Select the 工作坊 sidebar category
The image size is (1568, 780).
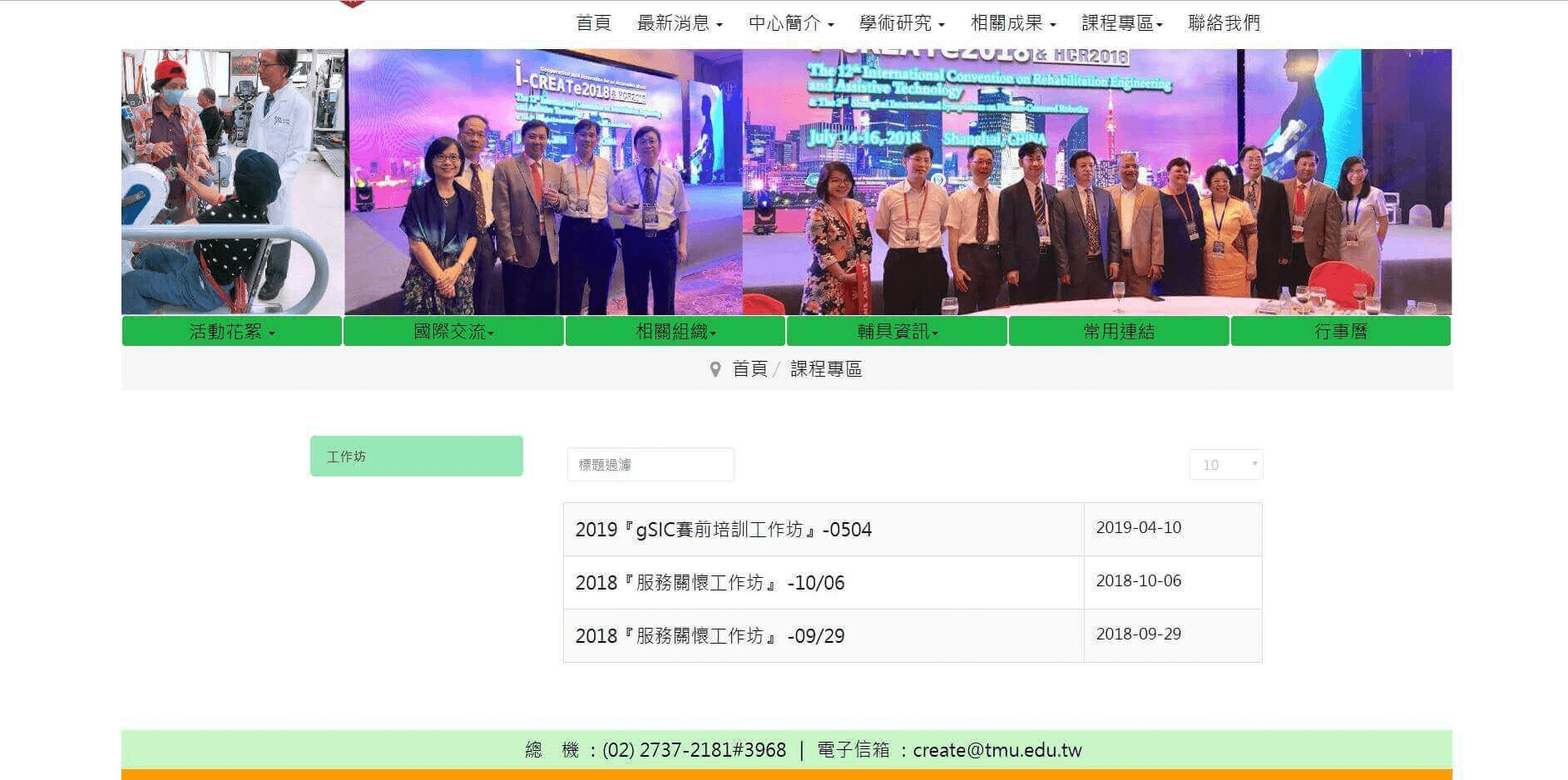point(416,457)
